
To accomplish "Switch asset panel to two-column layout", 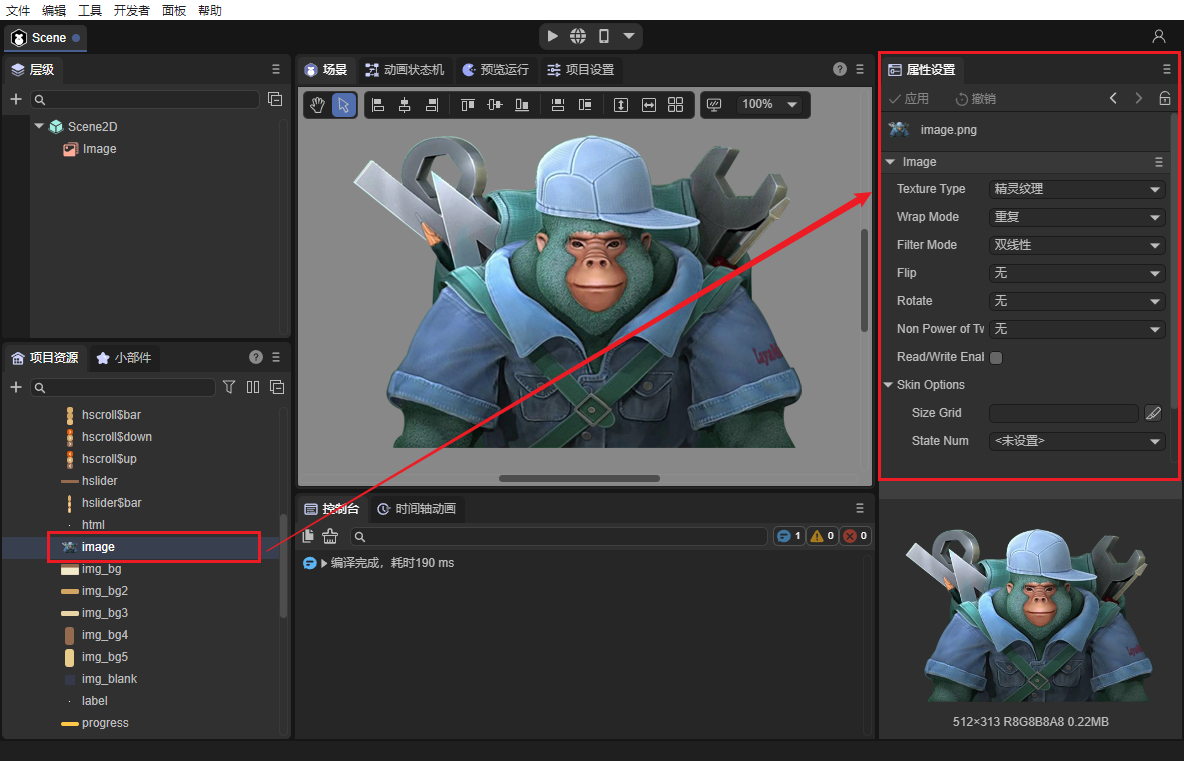I will pos(253,387).
